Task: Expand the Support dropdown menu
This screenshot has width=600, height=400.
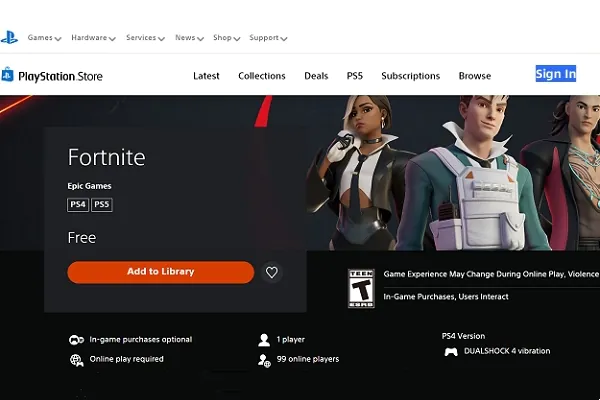Action: coord(268,38)
